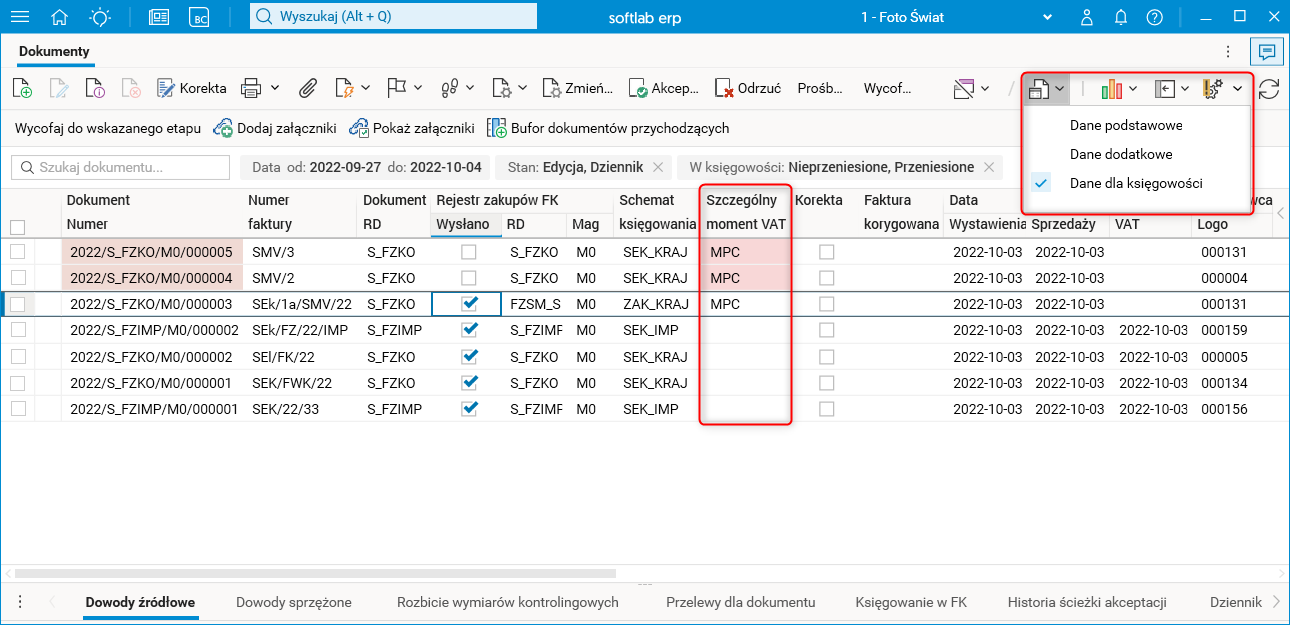Expand the company selector 1 - Foto Świat

pos(1048,17)
